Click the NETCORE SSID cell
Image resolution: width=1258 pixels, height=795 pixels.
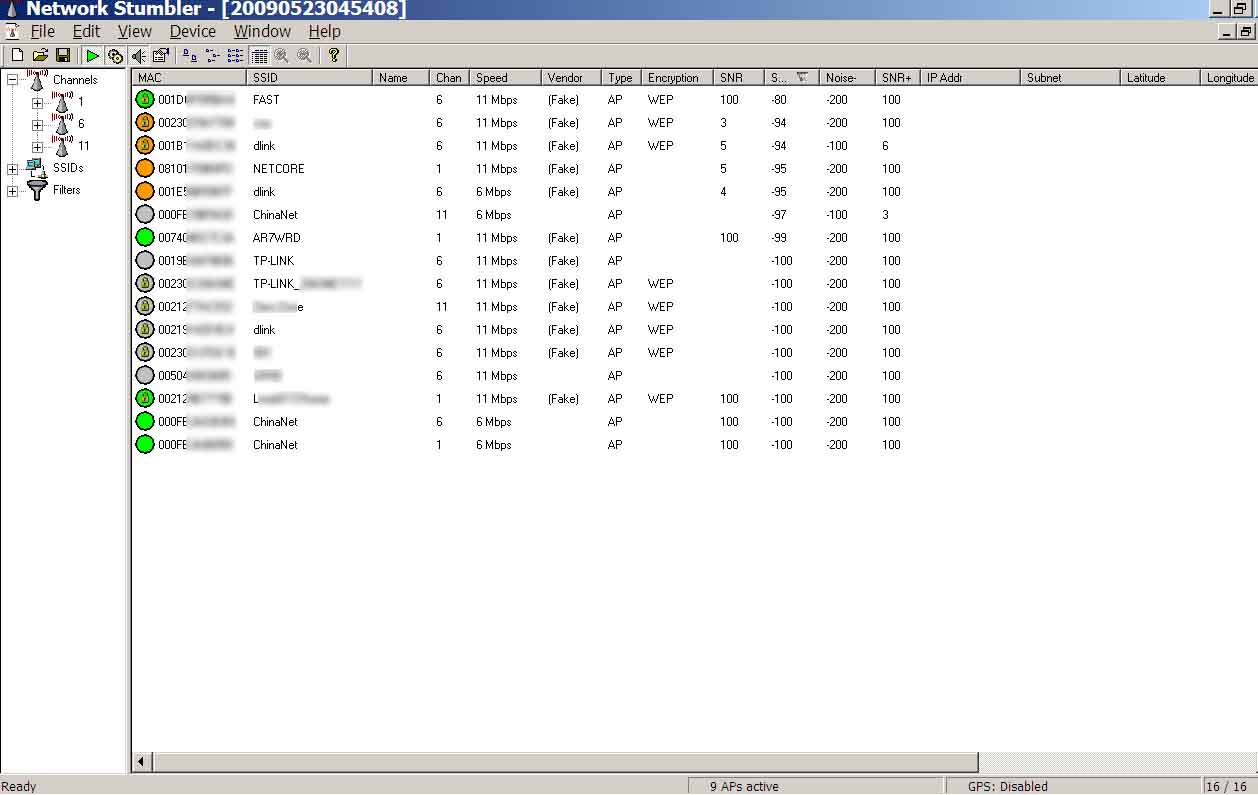(279, 169)
